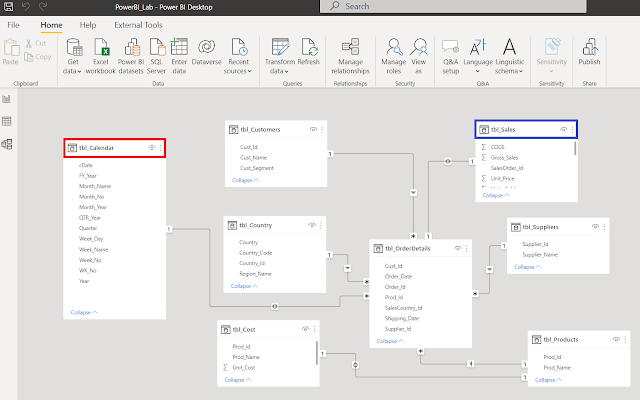
Task: Collapse the tbl_Customers table card
Action: coord(245,180)
